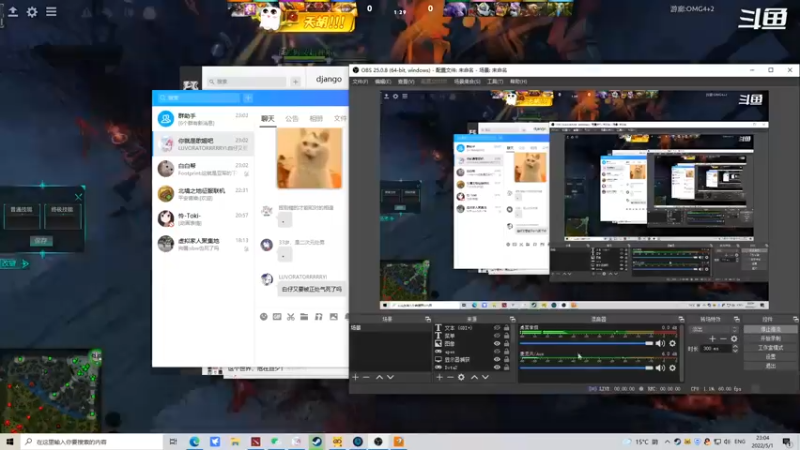
Task: Add a new scene with the plus icon in OBS Scenes panel
Action: 356,377
